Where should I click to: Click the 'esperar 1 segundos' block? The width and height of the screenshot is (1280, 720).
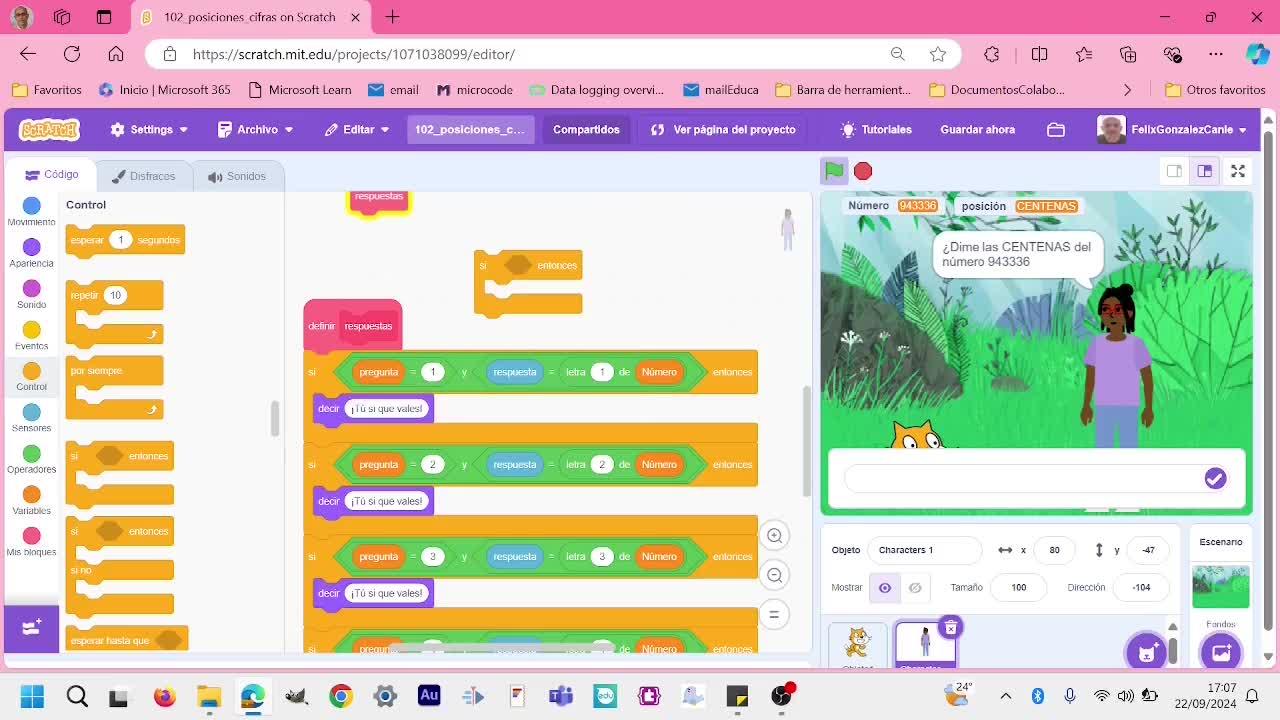[x=125, y=240]
